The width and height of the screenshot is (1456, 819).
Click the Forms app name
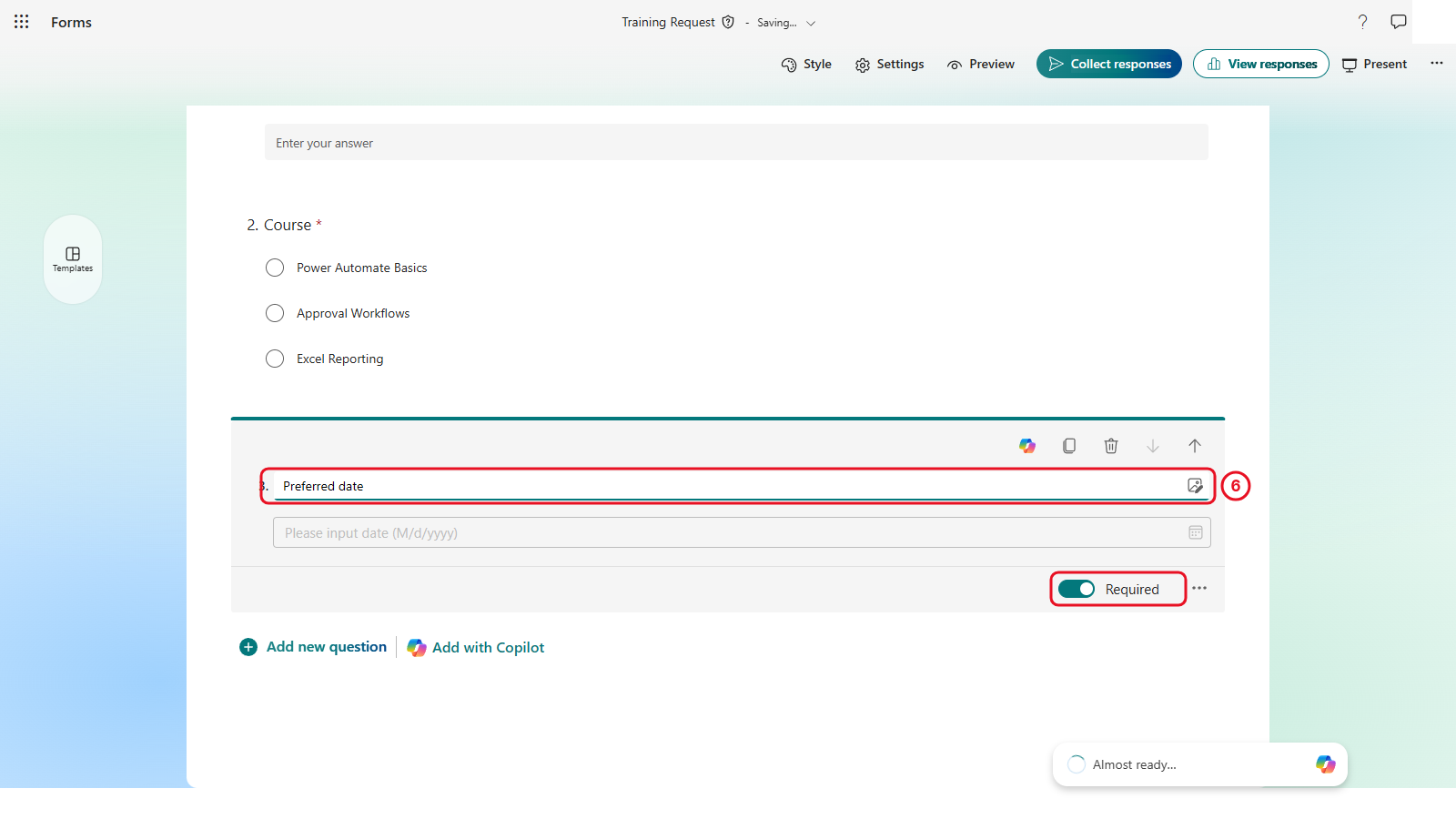pyautogui.click(x=71, y=22)
